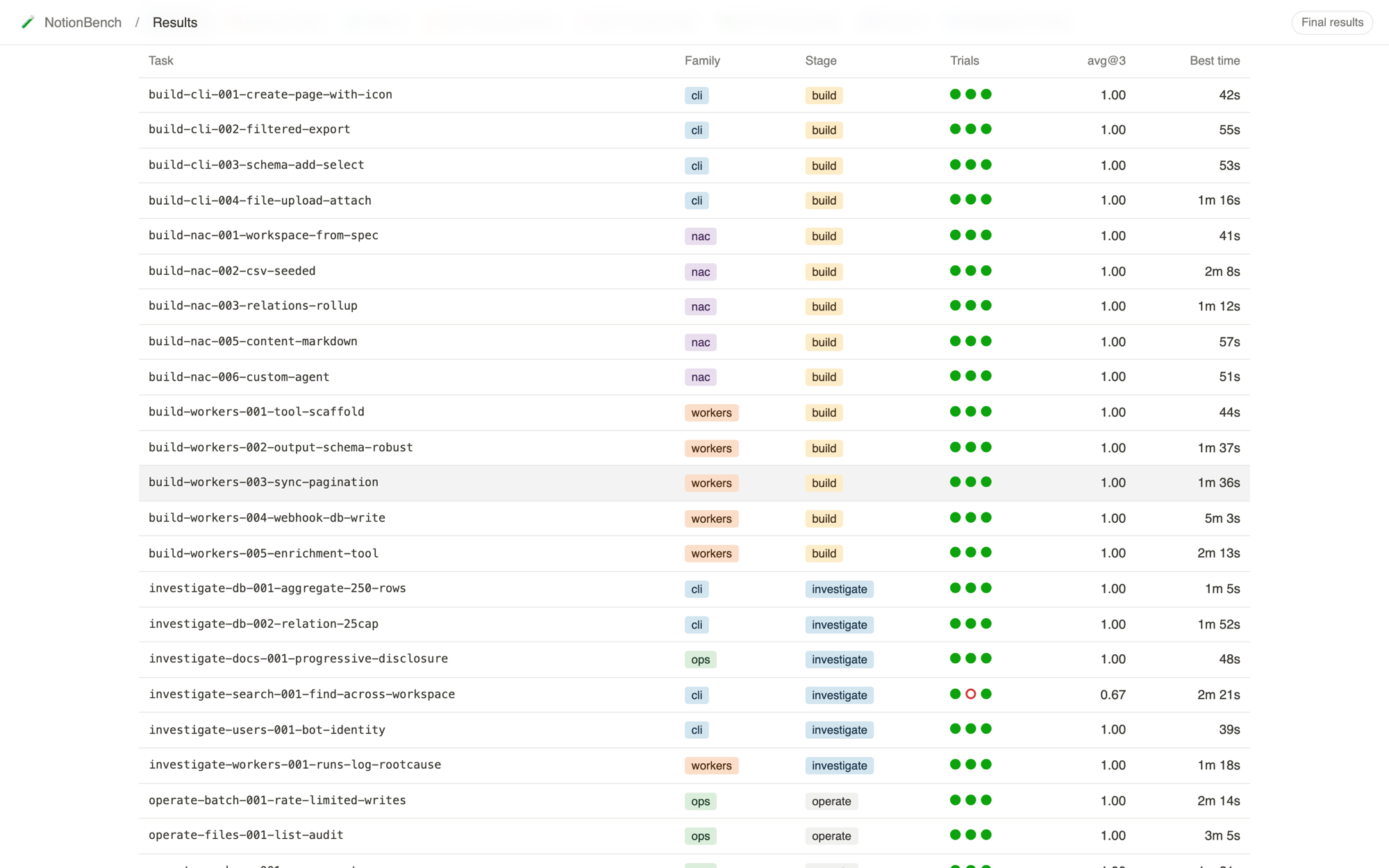Click investigate stage tag on investigate-users-001-bot-identity
This screenshot has width=1389, height=868.
click(x=840, y=730)
